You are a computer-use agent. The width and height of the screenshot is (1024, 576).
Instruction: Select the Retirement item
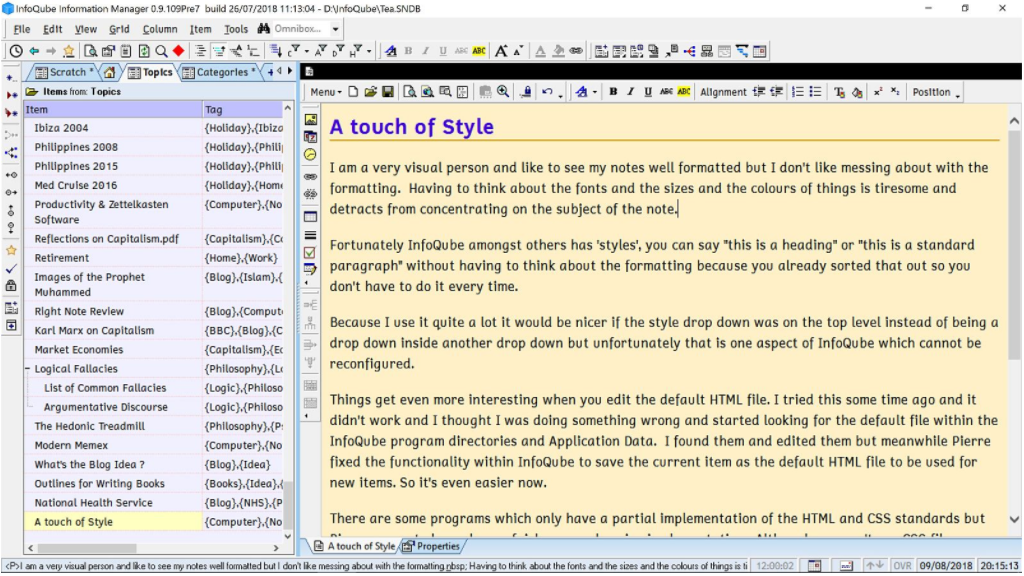coord(61,258)
